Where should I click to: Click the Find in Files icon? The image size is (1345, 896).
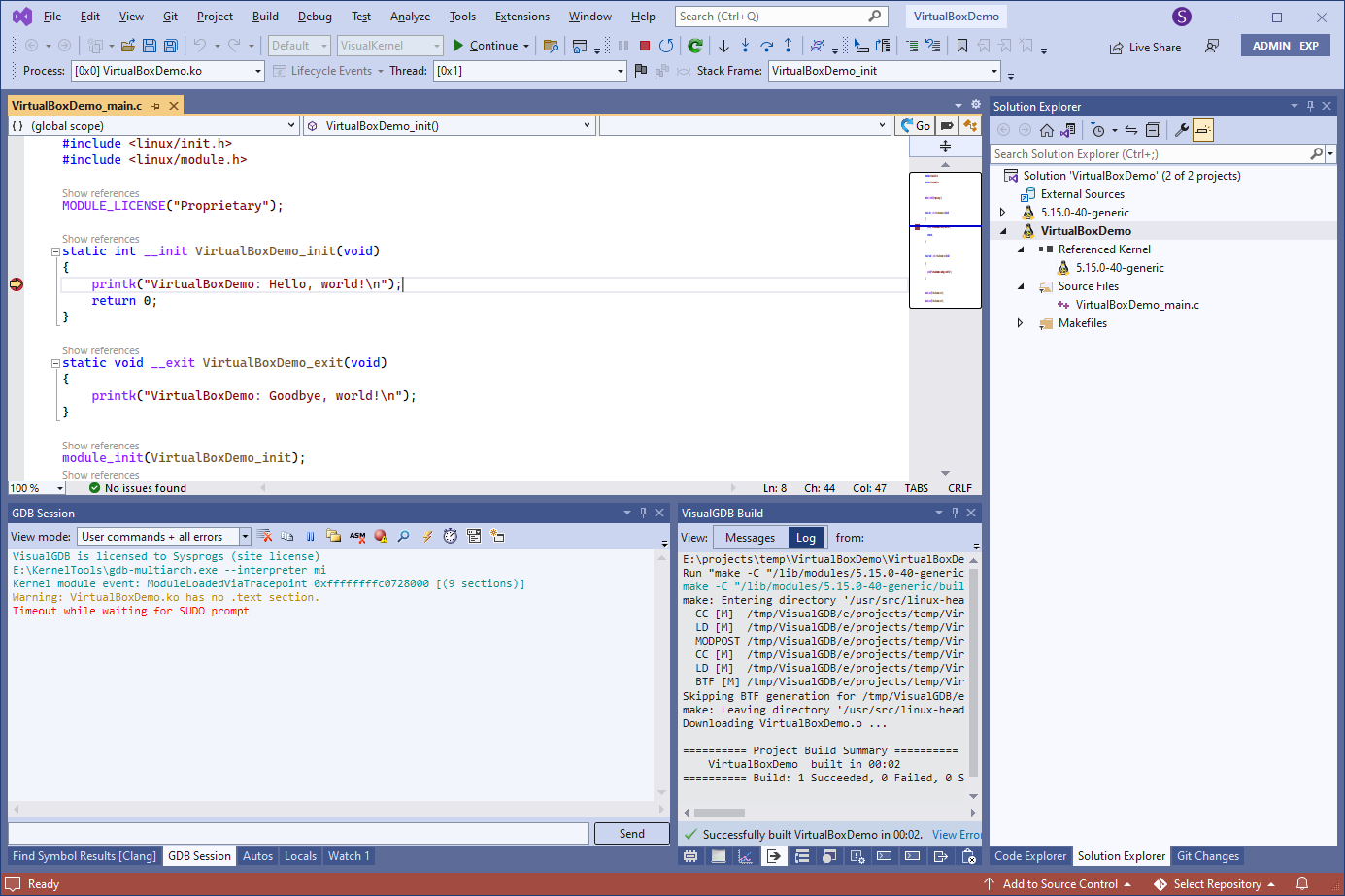pyautogui.click(x=551, y=46)
